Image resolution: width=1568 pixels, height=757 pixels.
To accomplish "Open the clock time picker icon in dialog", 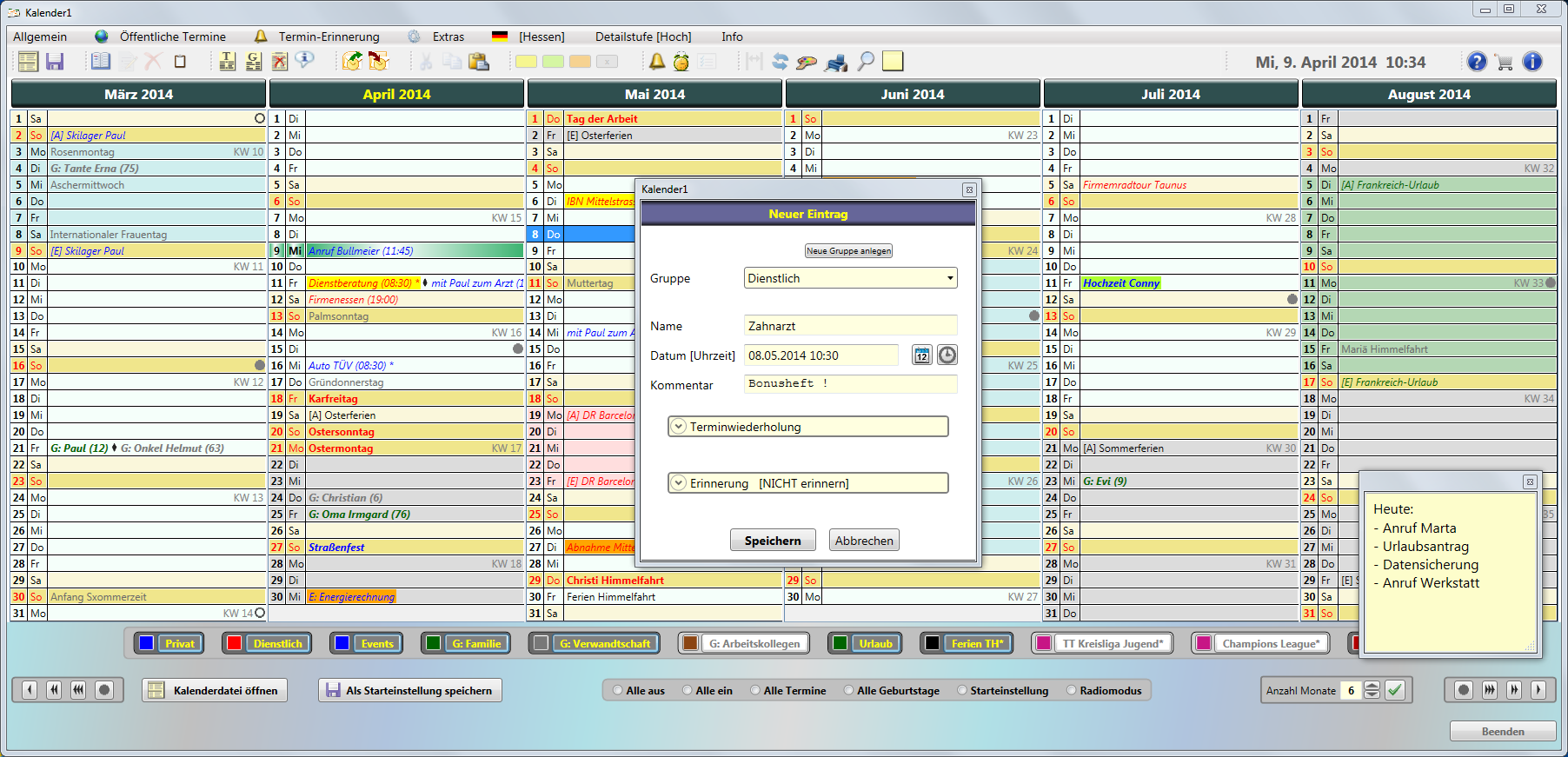I will pyautogui.click(x=947, y=355).
